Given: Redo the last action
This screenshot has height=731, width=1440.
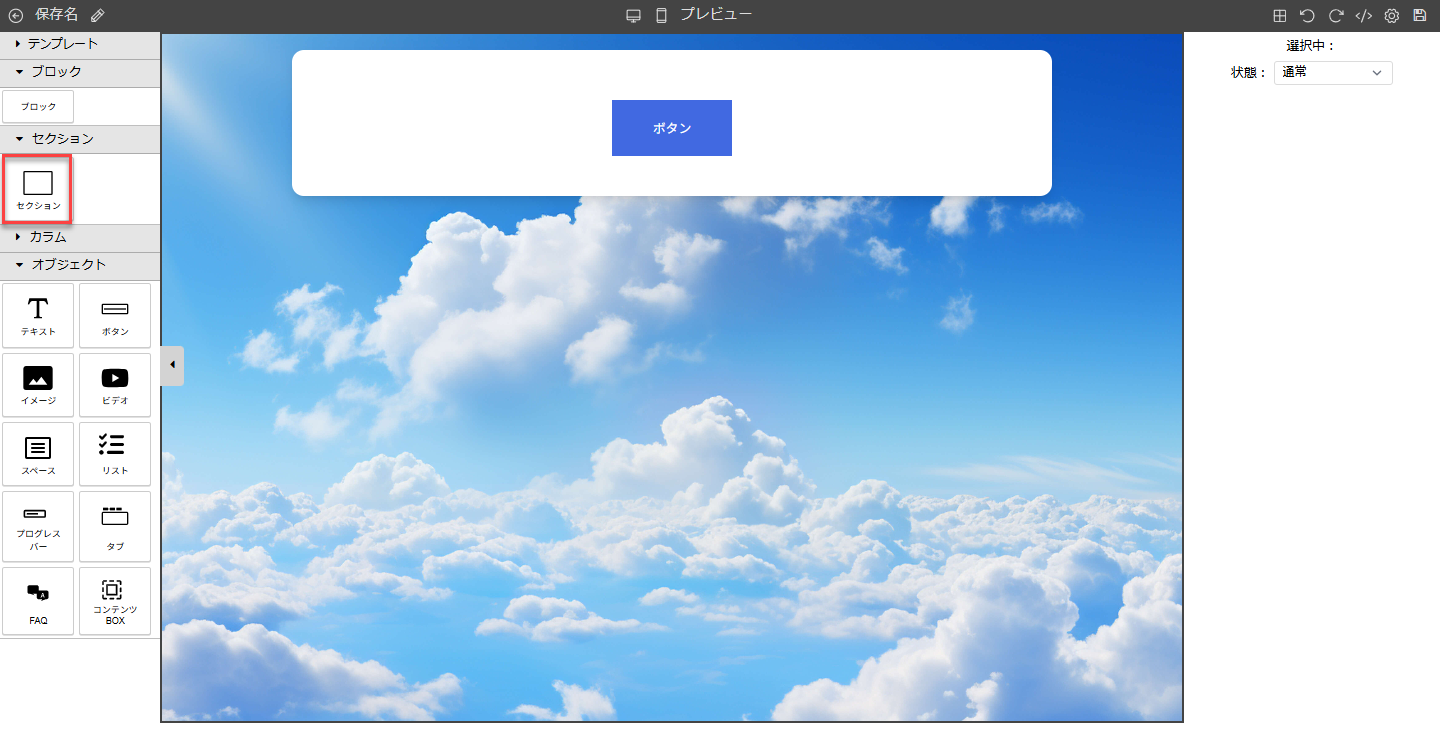Looking at the screenshot, I should pos(1335,16).
